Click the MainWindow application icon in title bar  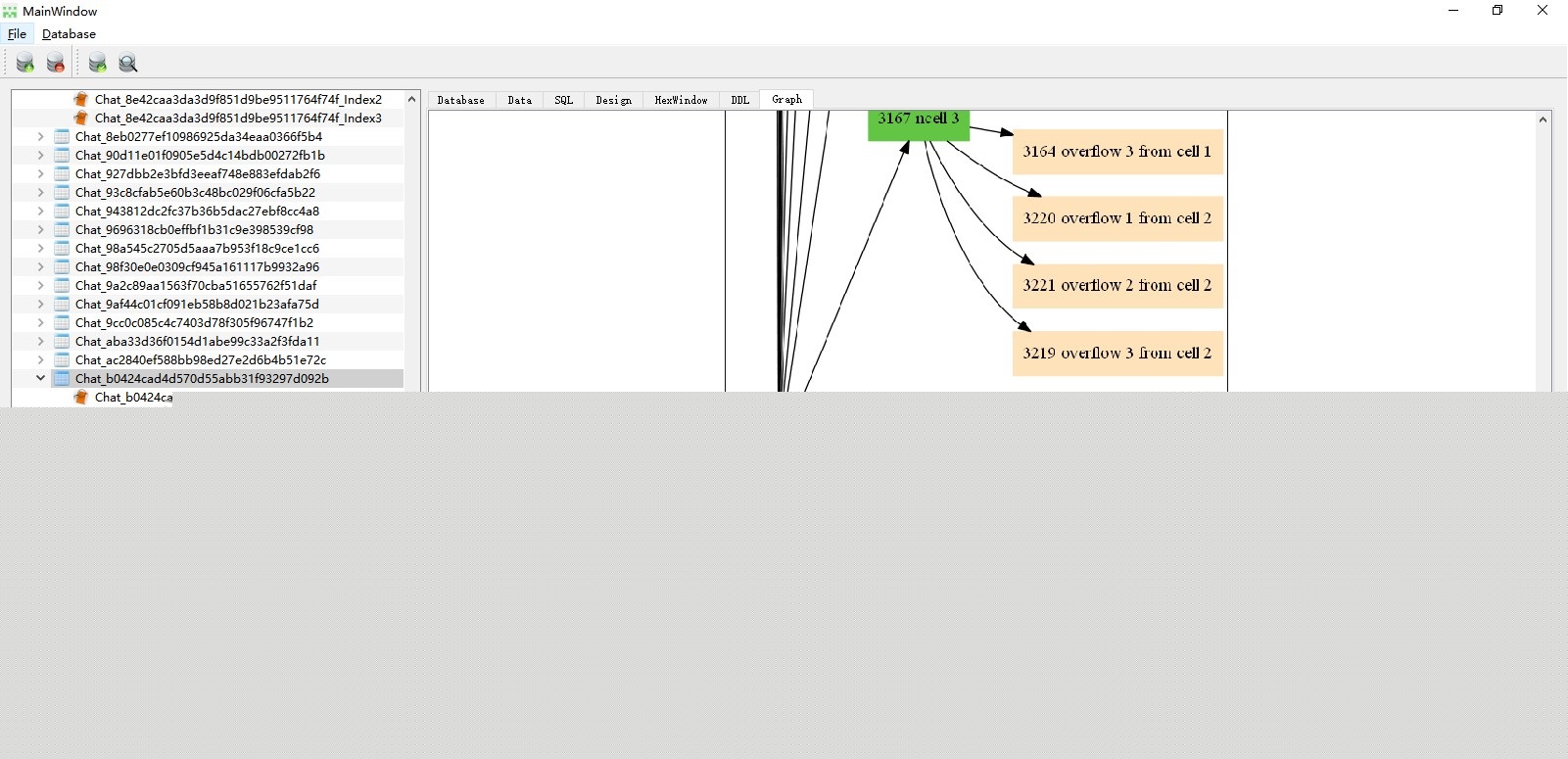tap(10, 11)
